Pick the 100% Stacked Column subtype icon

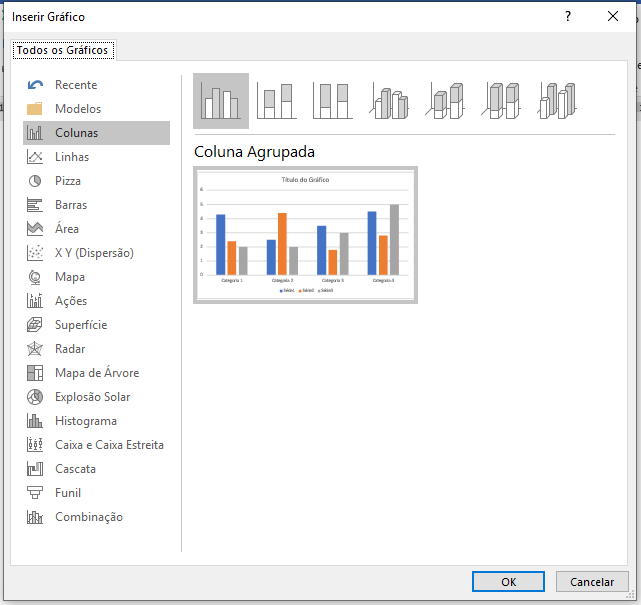333,101
